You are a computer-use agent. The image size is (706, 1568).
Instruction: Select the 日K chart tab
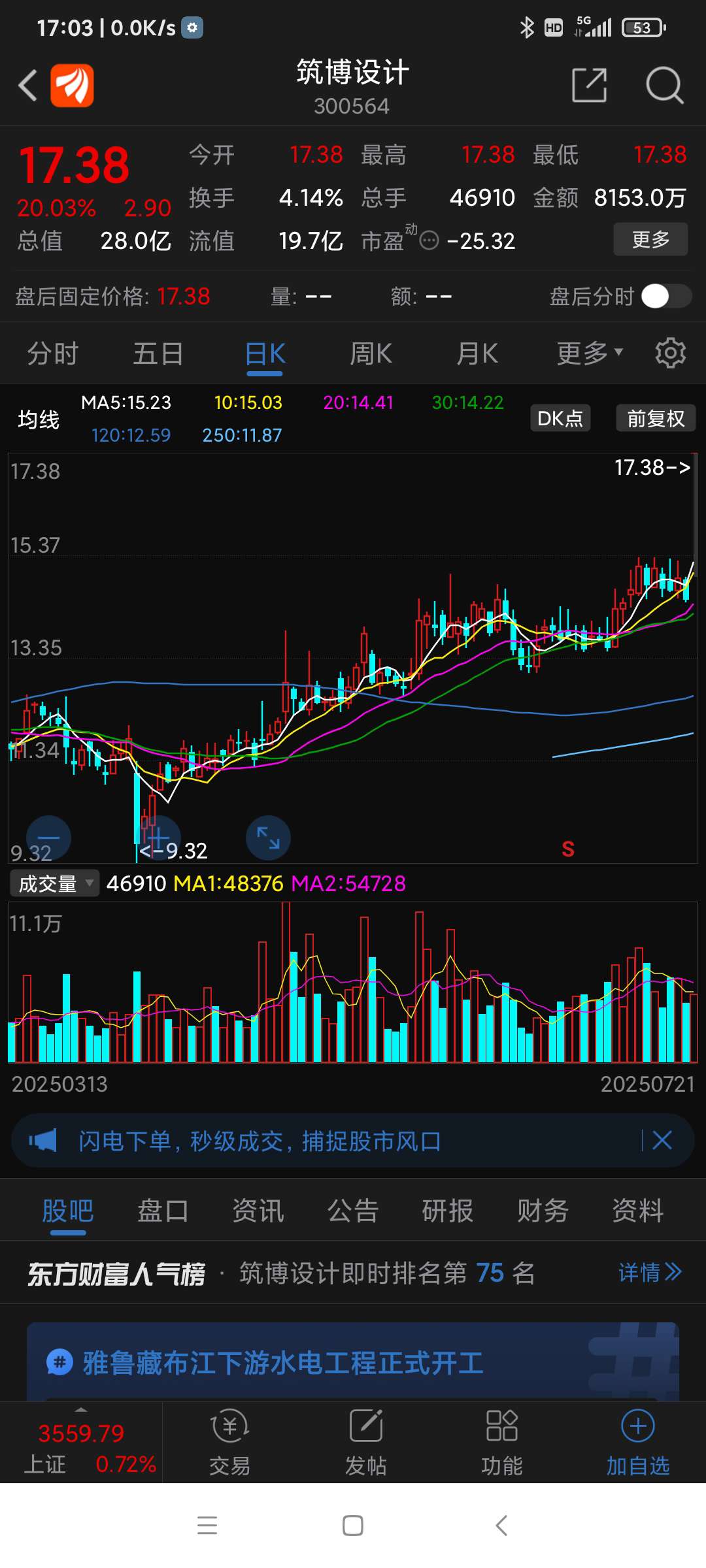pyautogui.click(x=265, y=353)
